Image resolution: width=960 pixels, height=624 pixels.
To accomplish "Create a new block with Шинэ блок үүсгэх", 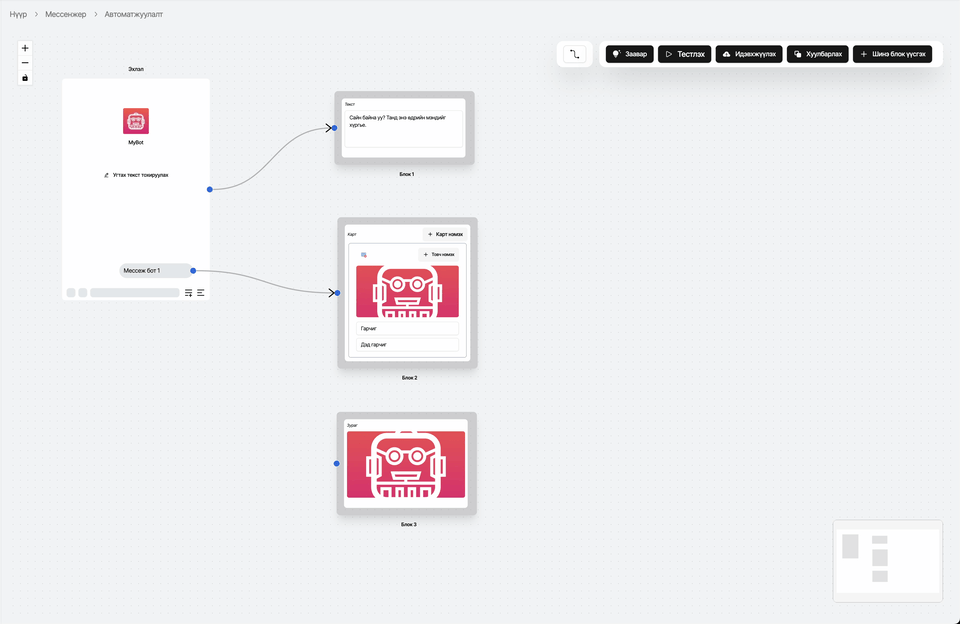I will pos(892,54).
